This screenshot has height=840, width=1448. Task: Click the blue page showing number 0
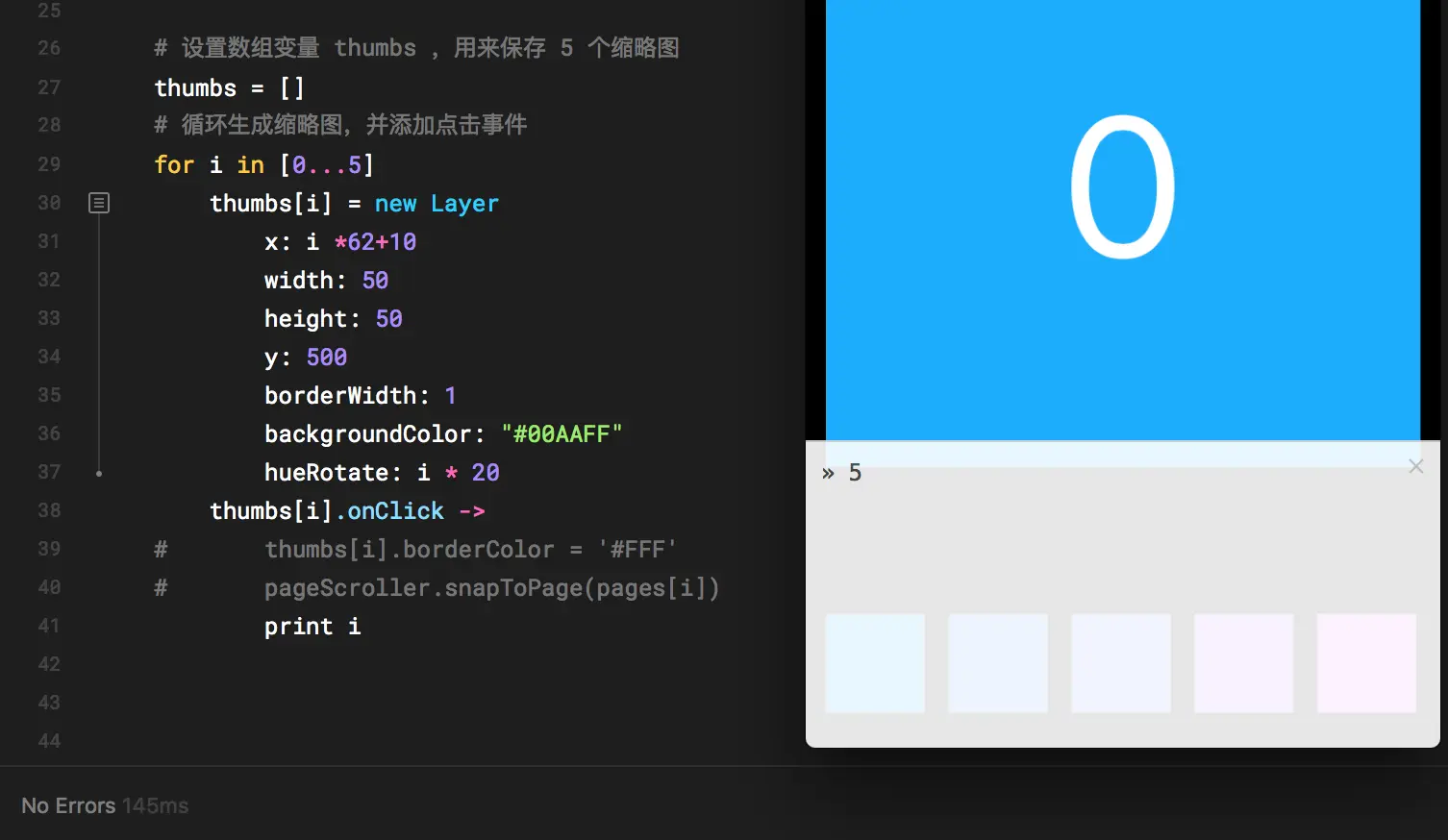(x=1123, y=220)
